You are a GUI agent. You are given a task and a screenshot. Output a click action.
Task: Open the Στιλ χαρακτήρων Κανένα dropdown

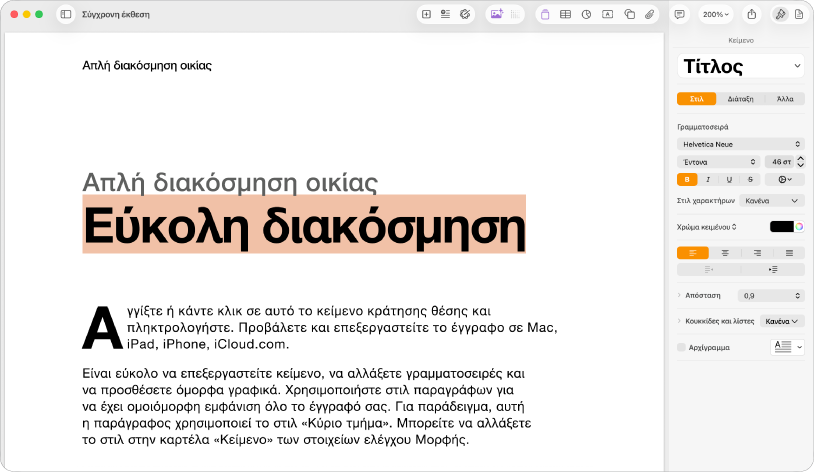(772, 201)
